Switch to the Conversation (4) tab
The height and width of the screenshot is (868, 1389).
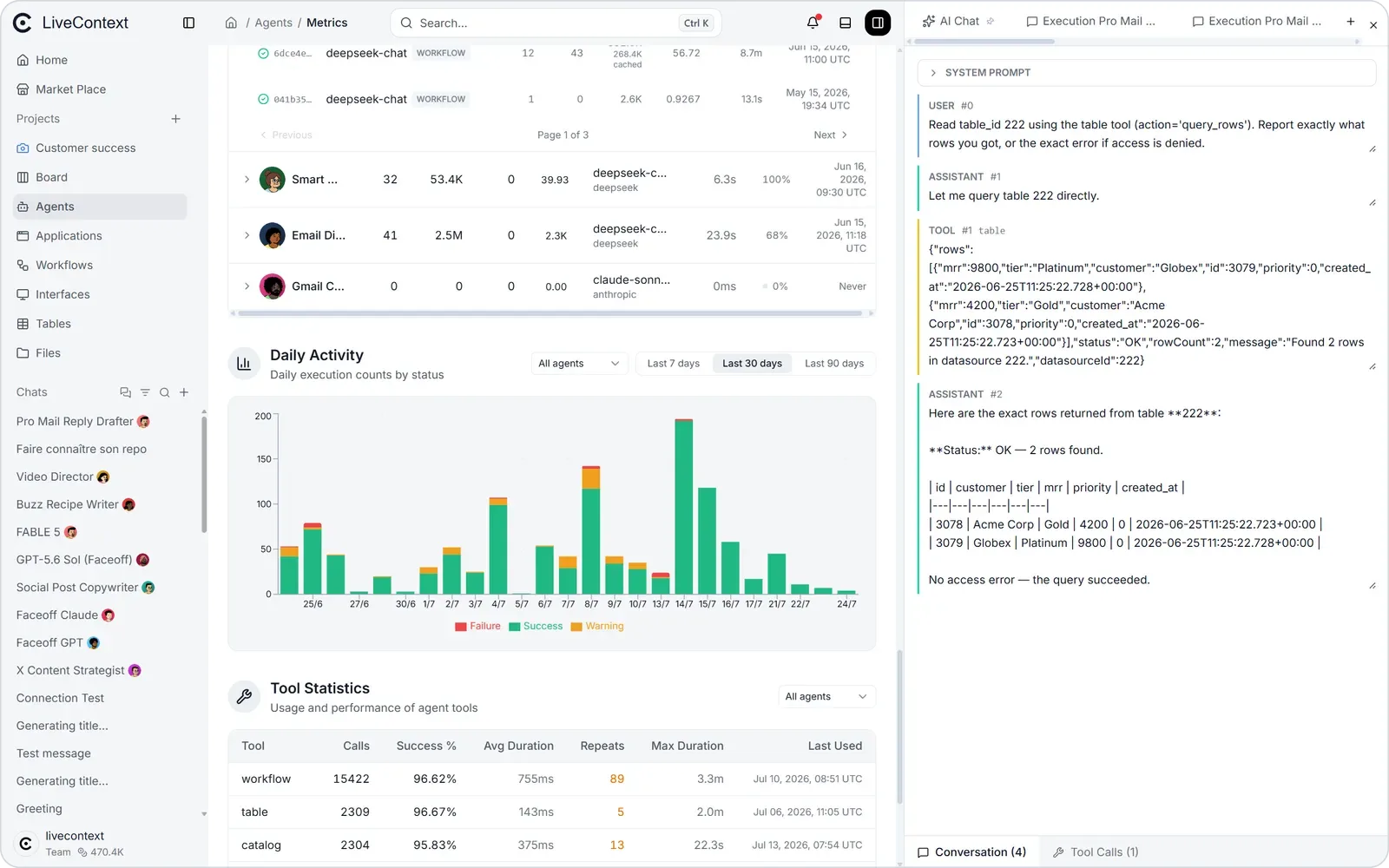tap(971, 852)
